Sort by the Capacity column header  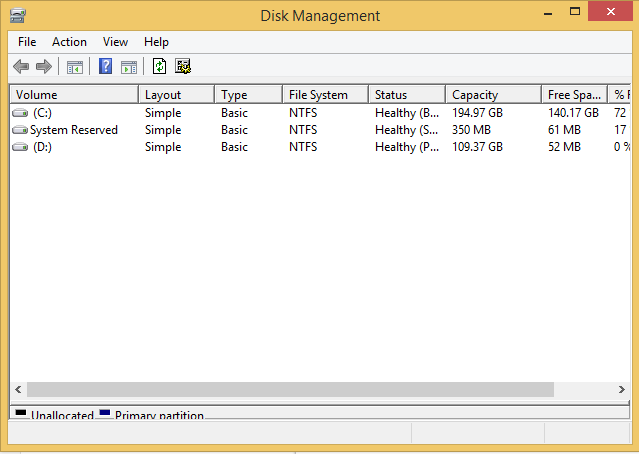click(x=494, y=95)
